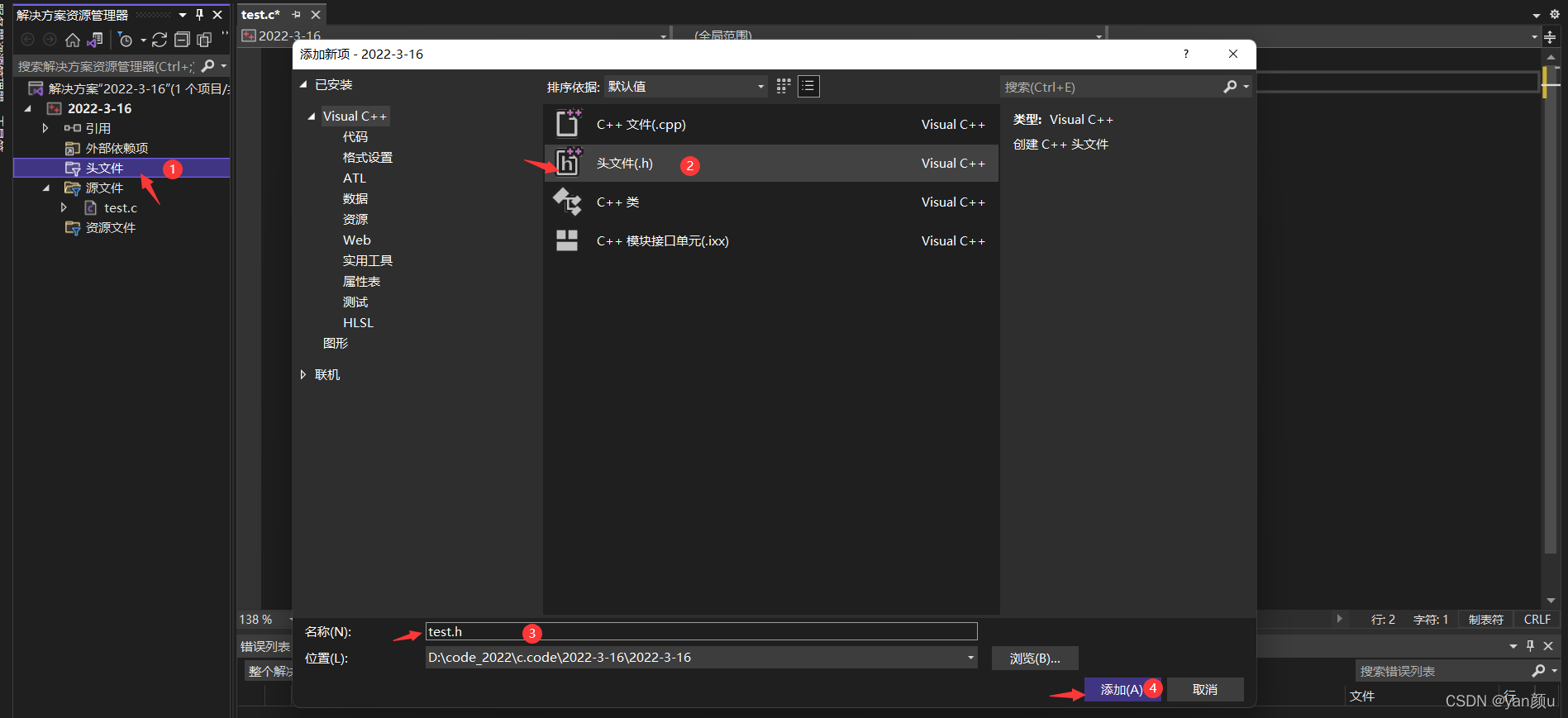The width and height of the screenshot is (1568, 718).
Task: Open the dialog help question mark
Action: pos(1186,54)
